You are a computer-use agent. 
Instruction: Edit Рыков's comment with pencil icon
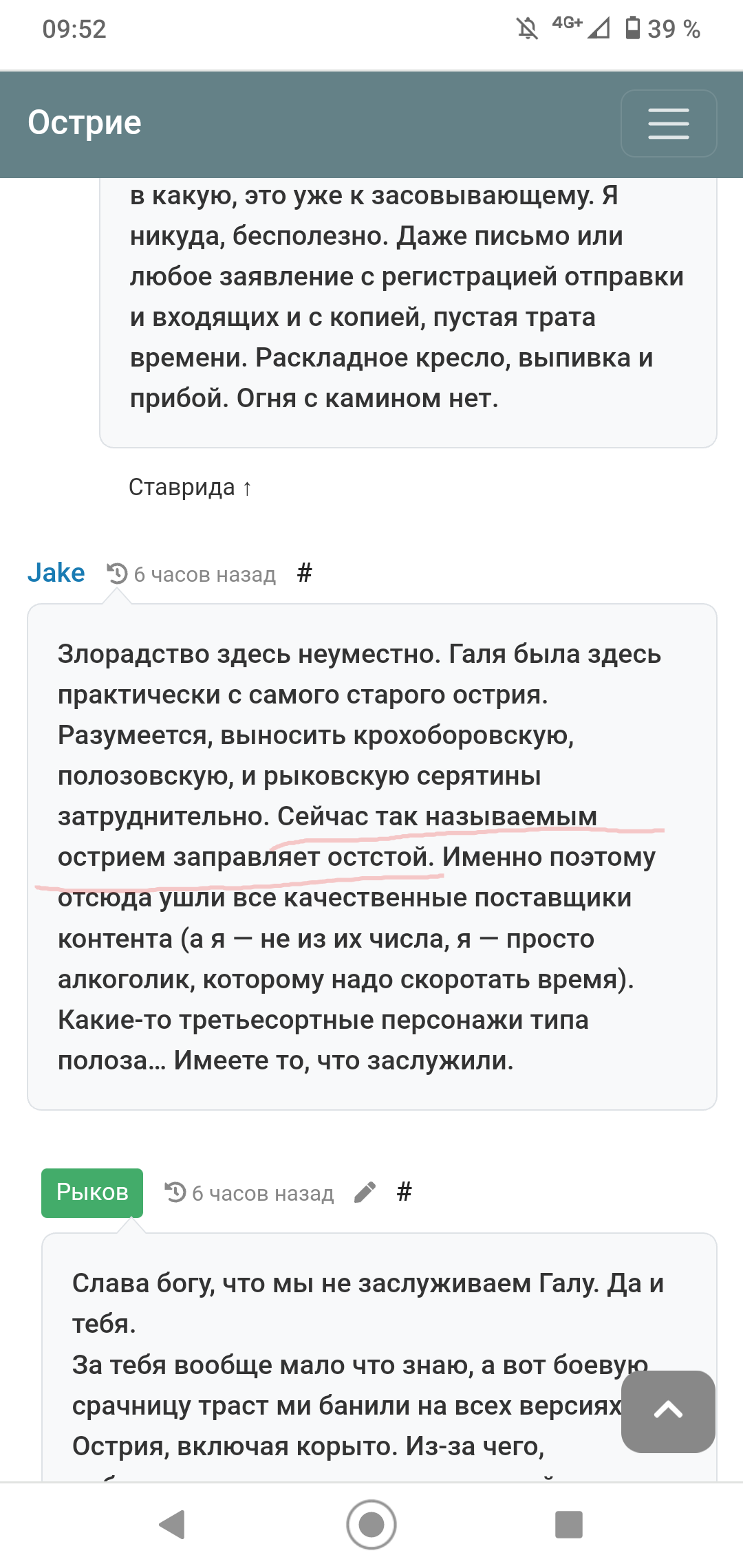tap(365, 1193)
